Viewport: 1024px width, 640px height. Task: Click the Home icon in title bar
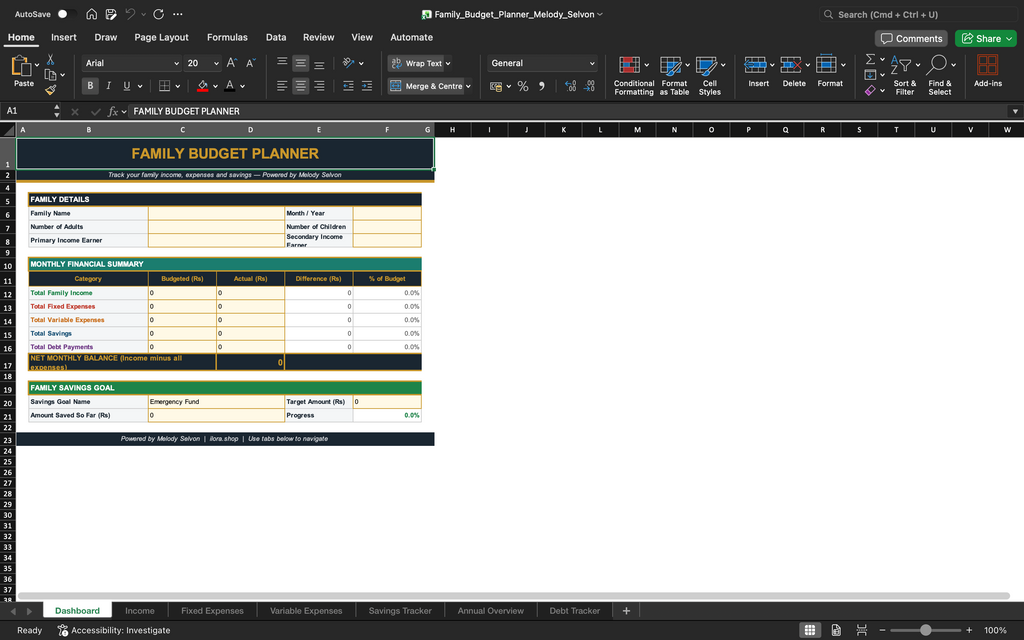(91, 14)
